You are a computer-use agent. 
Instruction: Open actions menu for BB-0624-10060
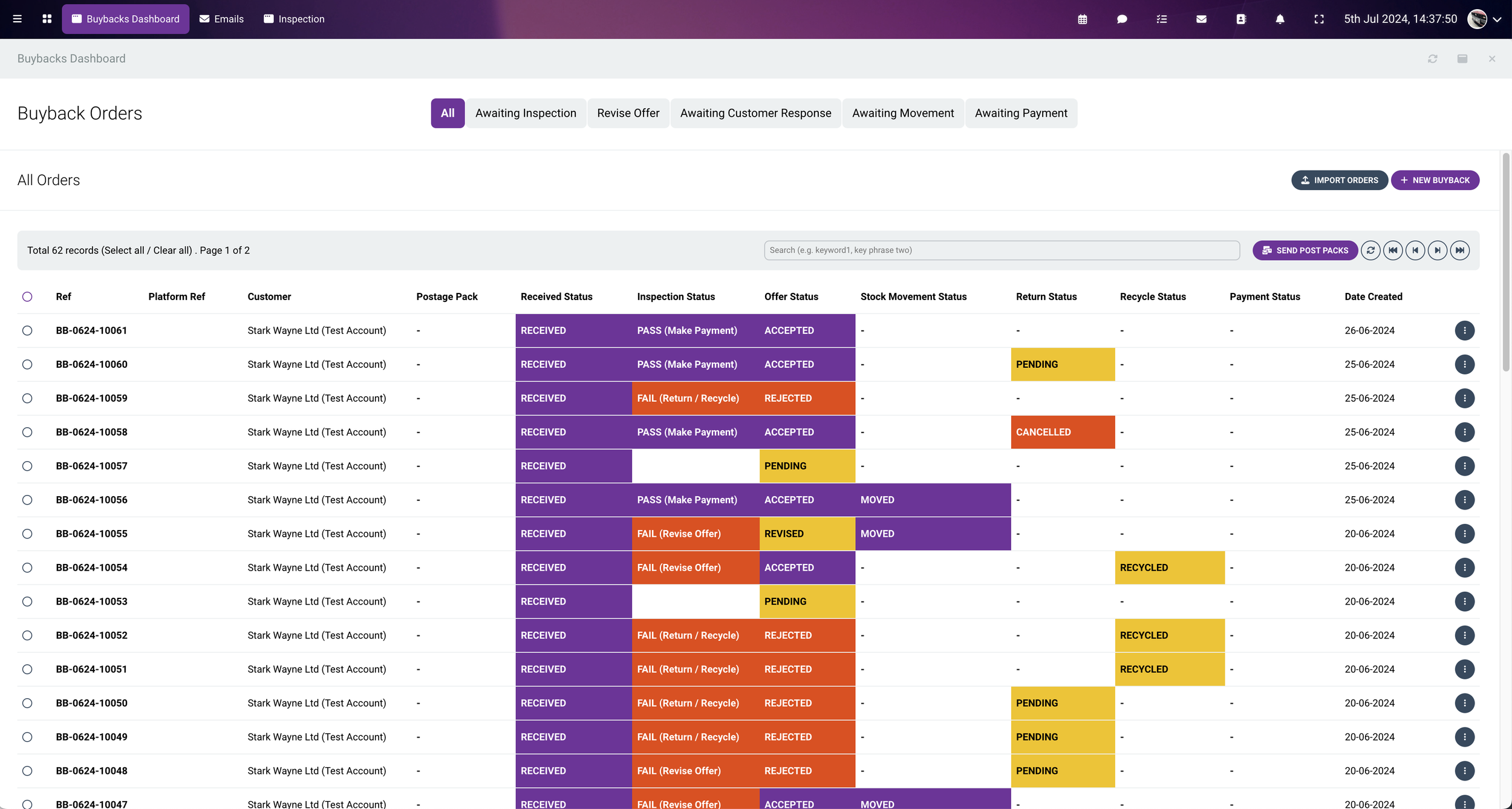[1464, 364]
